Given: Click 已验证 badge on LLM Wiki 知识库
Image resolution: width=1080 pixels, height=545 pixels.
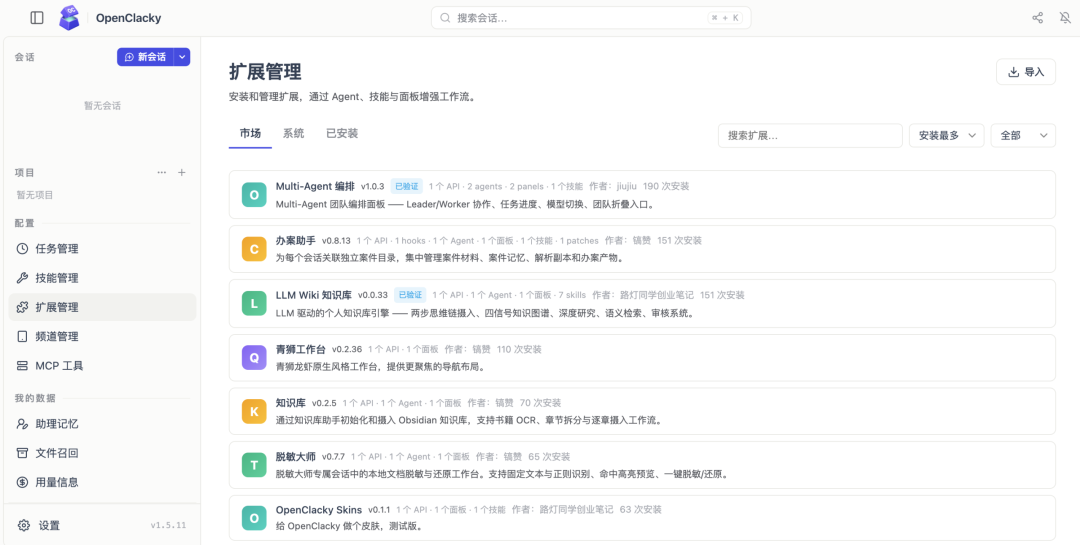Looking at the screenshot, I should [x=411, y=295].
